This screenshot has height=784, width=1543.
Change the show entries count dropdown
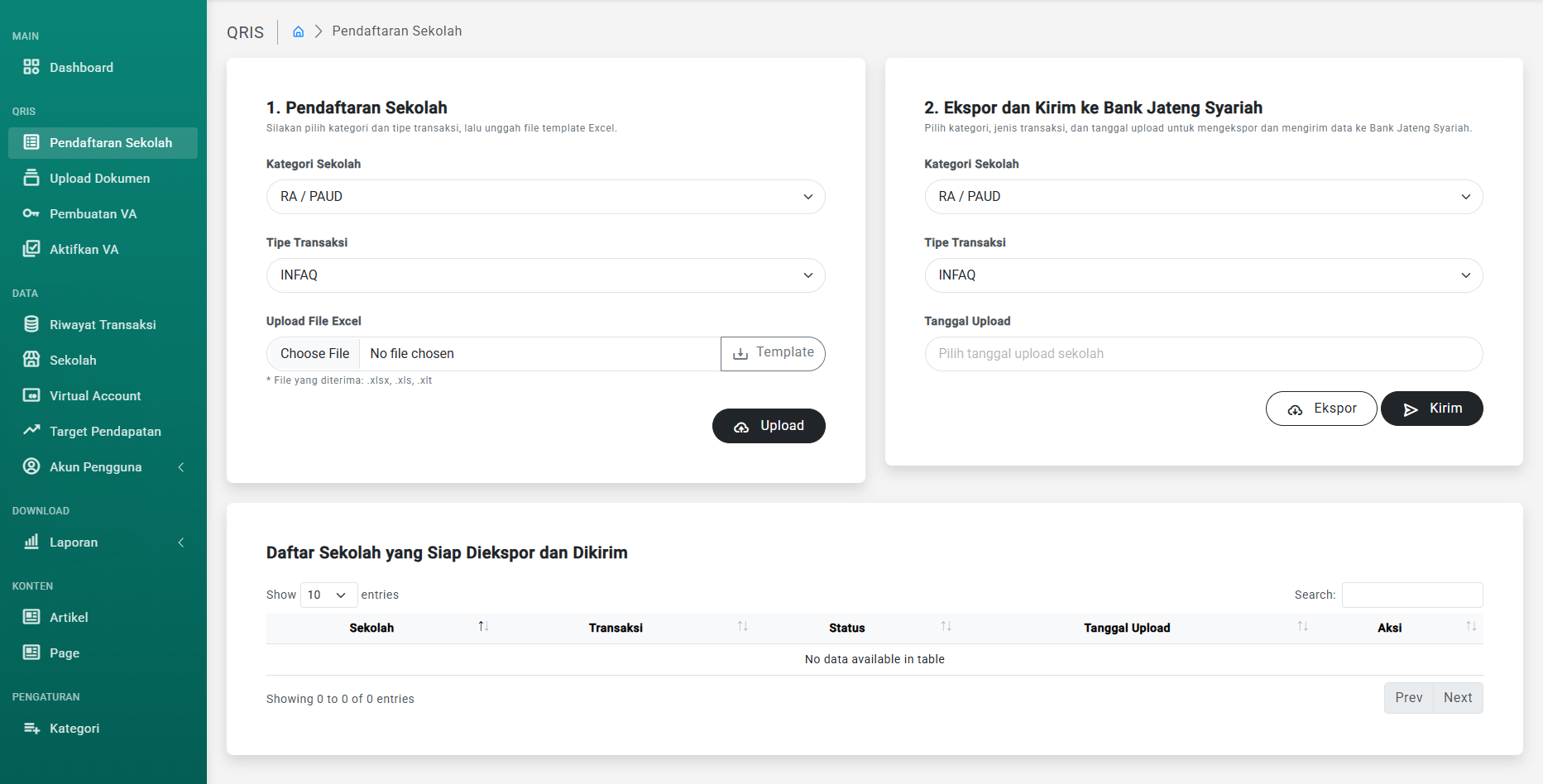[x=328, y=595]
